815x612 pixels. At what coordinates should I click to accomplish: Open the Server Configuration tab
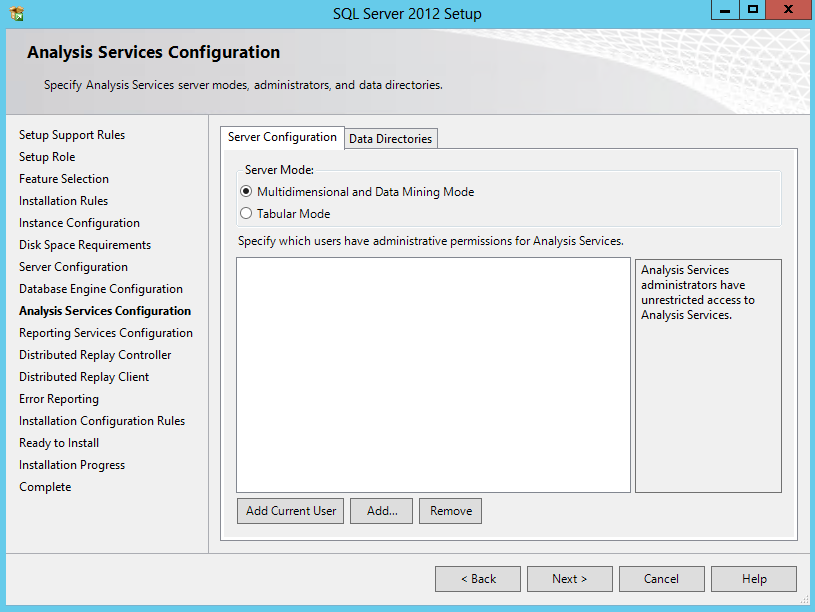click(x=282, y=137)
